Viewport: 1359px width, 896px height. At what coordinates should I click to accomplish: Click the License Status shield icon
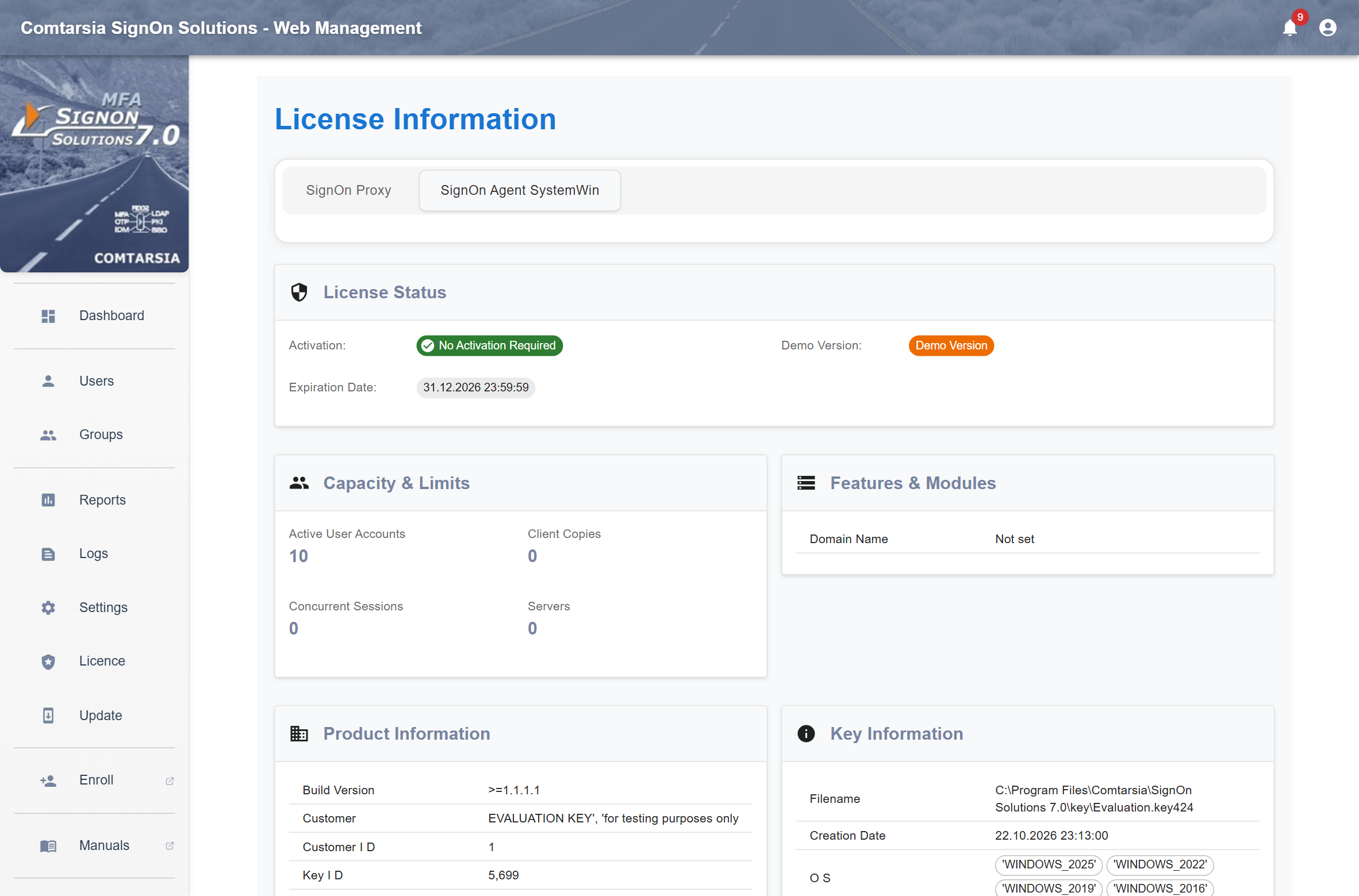(x=299, y=293)
